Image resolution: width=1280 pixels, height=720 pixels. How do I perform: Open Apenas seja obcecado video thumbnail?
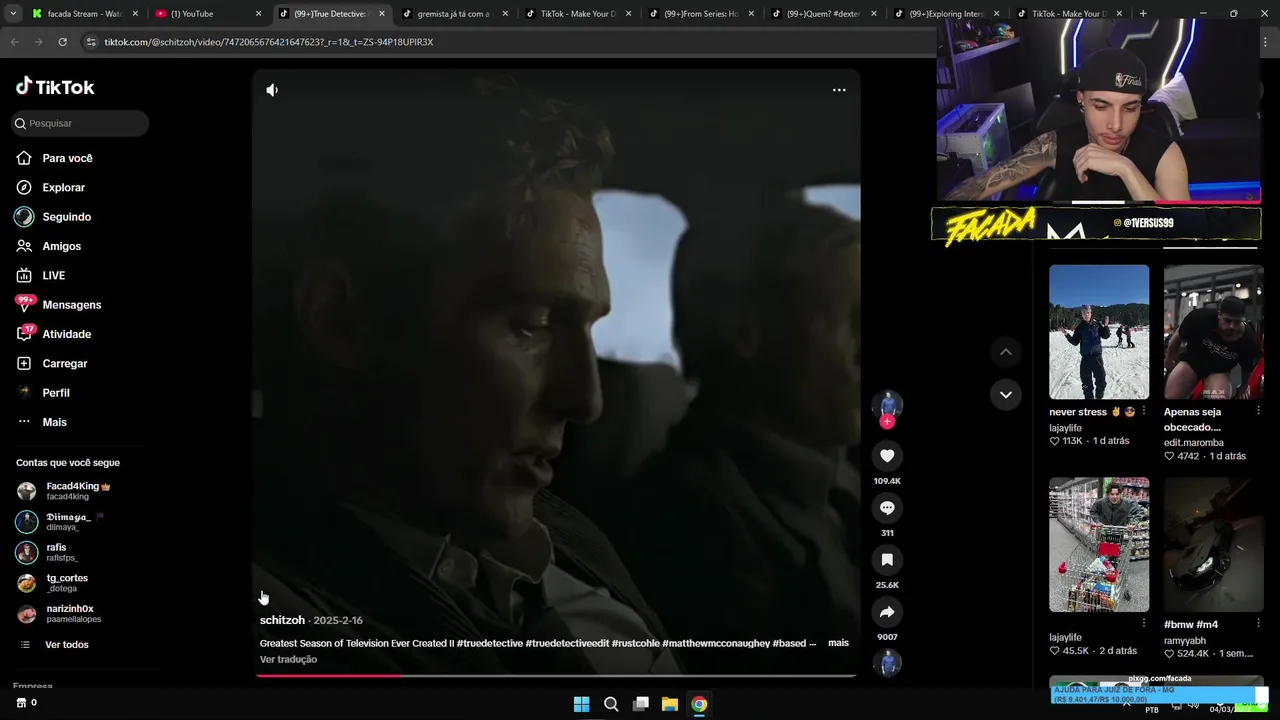tap(1213, 332)
